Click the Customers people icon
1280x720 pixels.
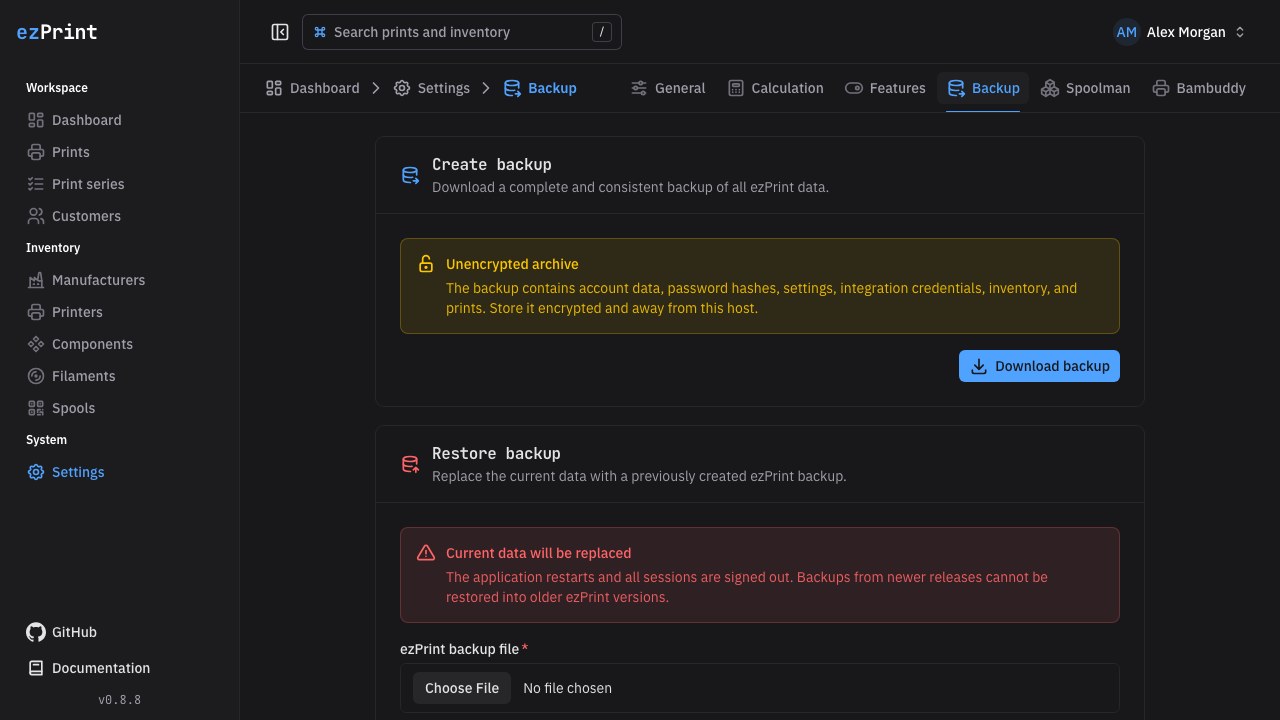click(x=36, y=216)
